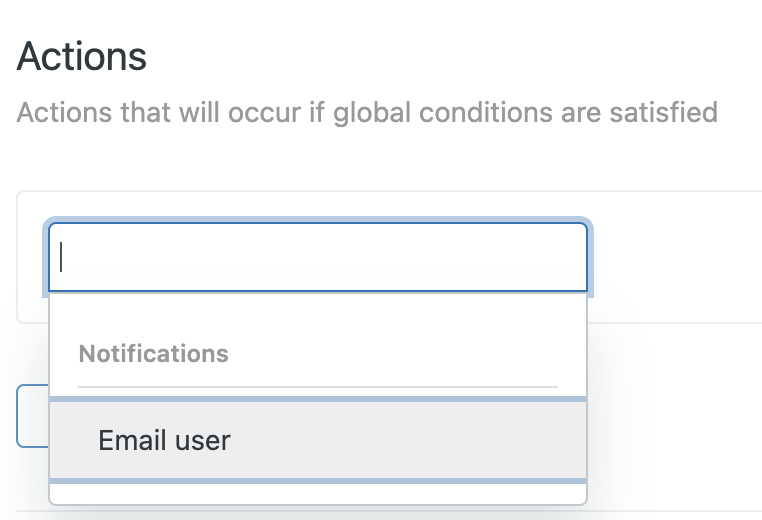Place the cursor in the action search box

pos(318,257)
